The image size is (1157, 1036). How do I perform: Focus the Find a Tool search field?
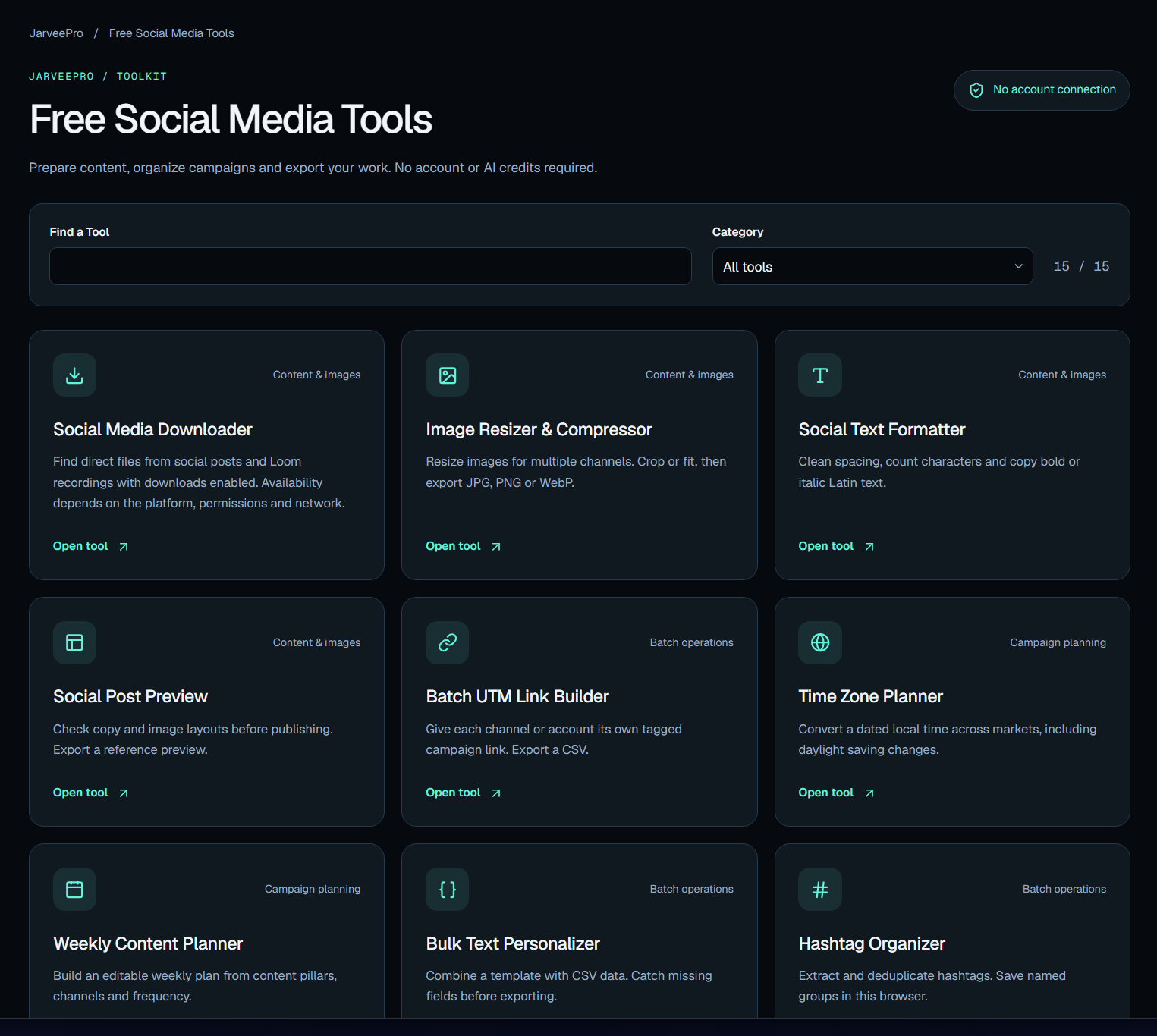[370, 266]
